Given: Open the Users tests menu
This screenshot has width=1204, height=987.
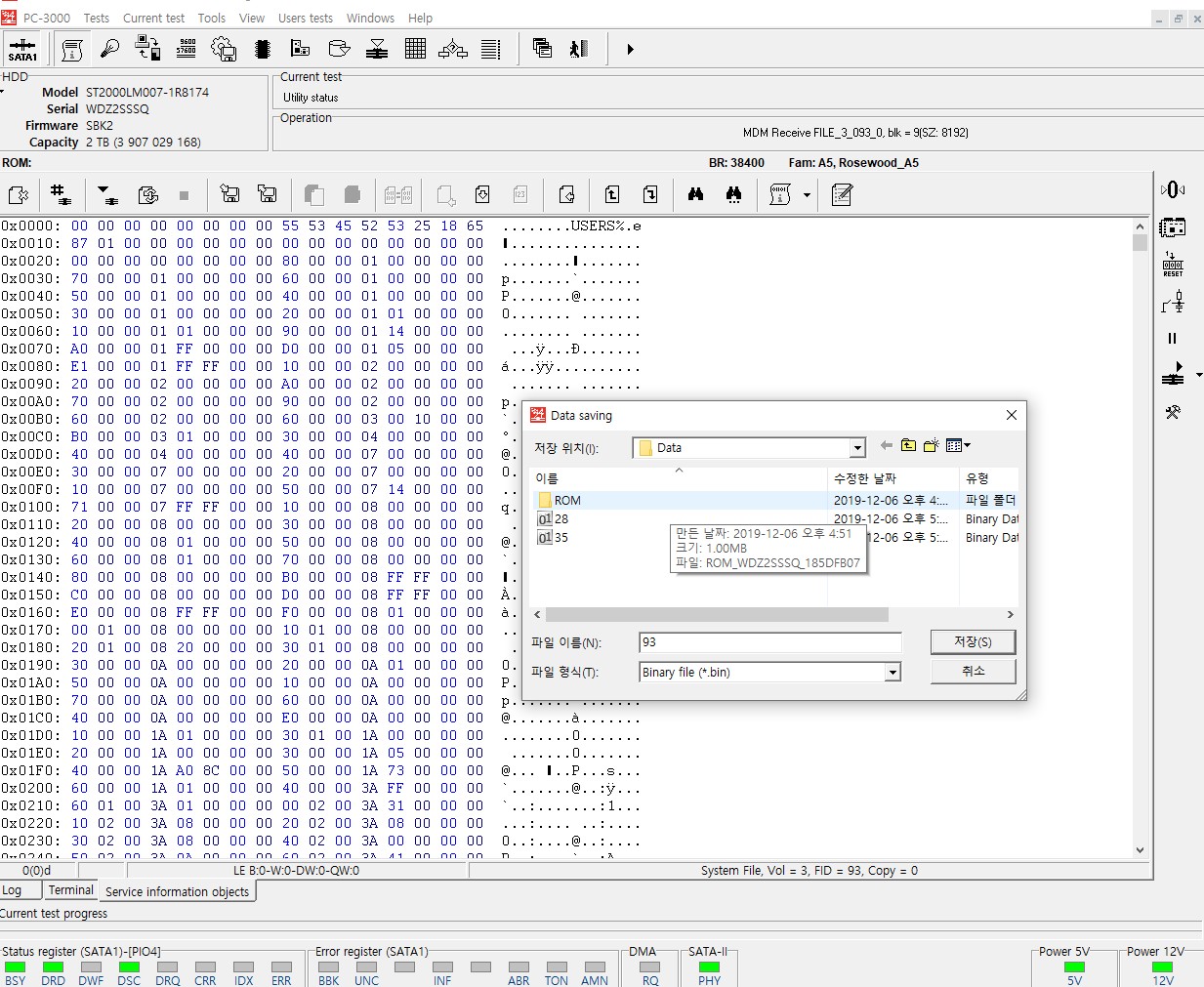Looking at the screenshot, I should [x=306, y=18].
